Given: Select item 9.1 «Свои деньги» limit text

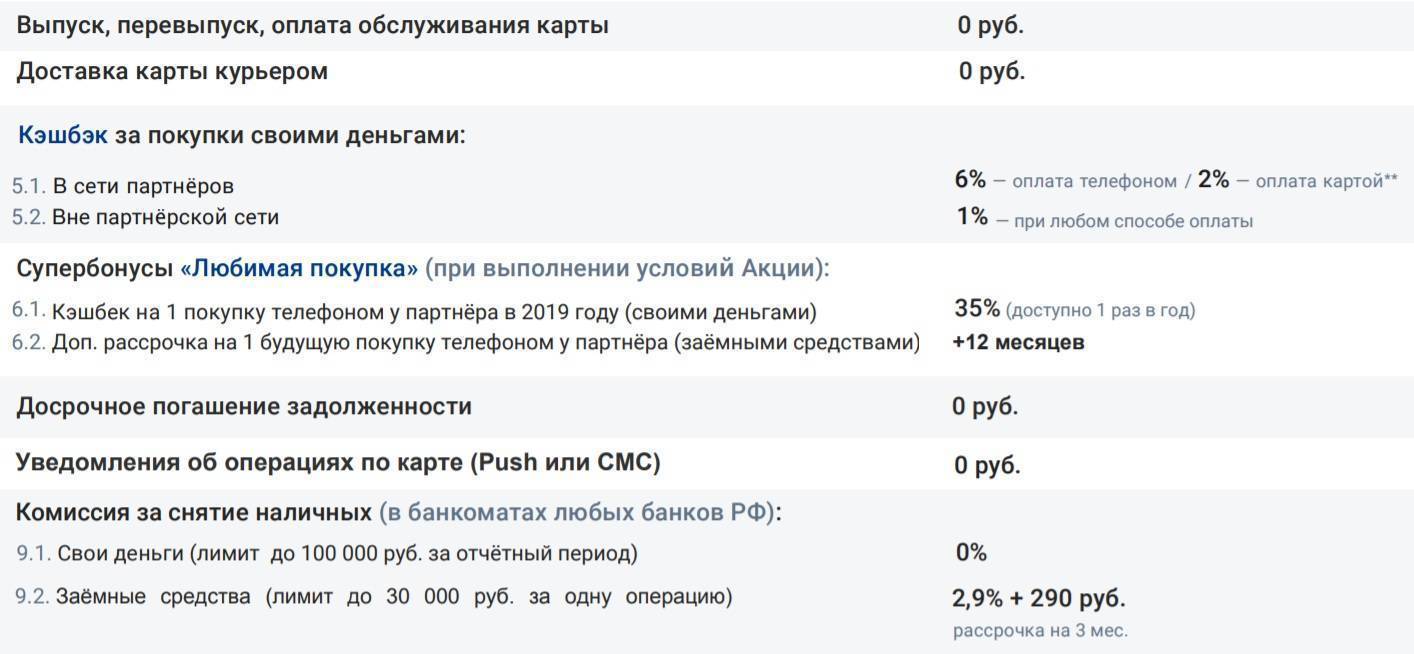Looking at the screenshot, I should pos(346,553).
